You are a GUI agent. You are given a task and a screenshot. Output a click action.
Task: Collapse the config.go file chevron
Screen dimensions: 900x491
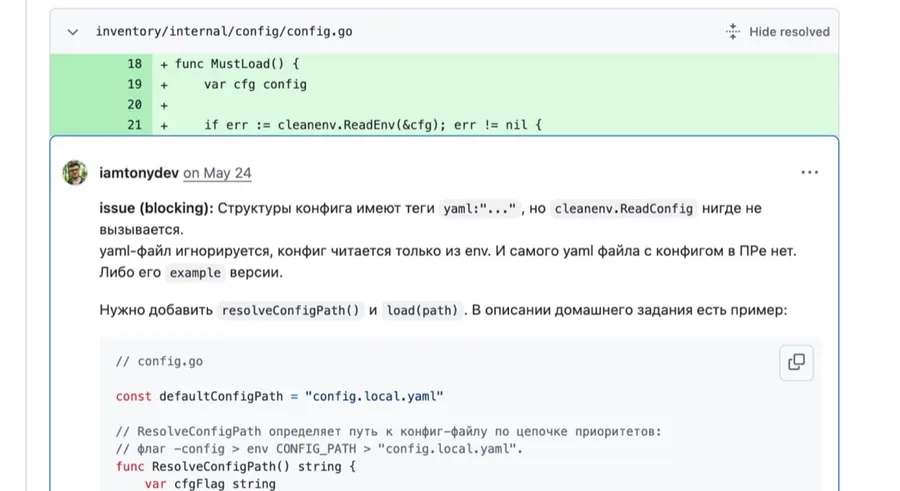72,32
